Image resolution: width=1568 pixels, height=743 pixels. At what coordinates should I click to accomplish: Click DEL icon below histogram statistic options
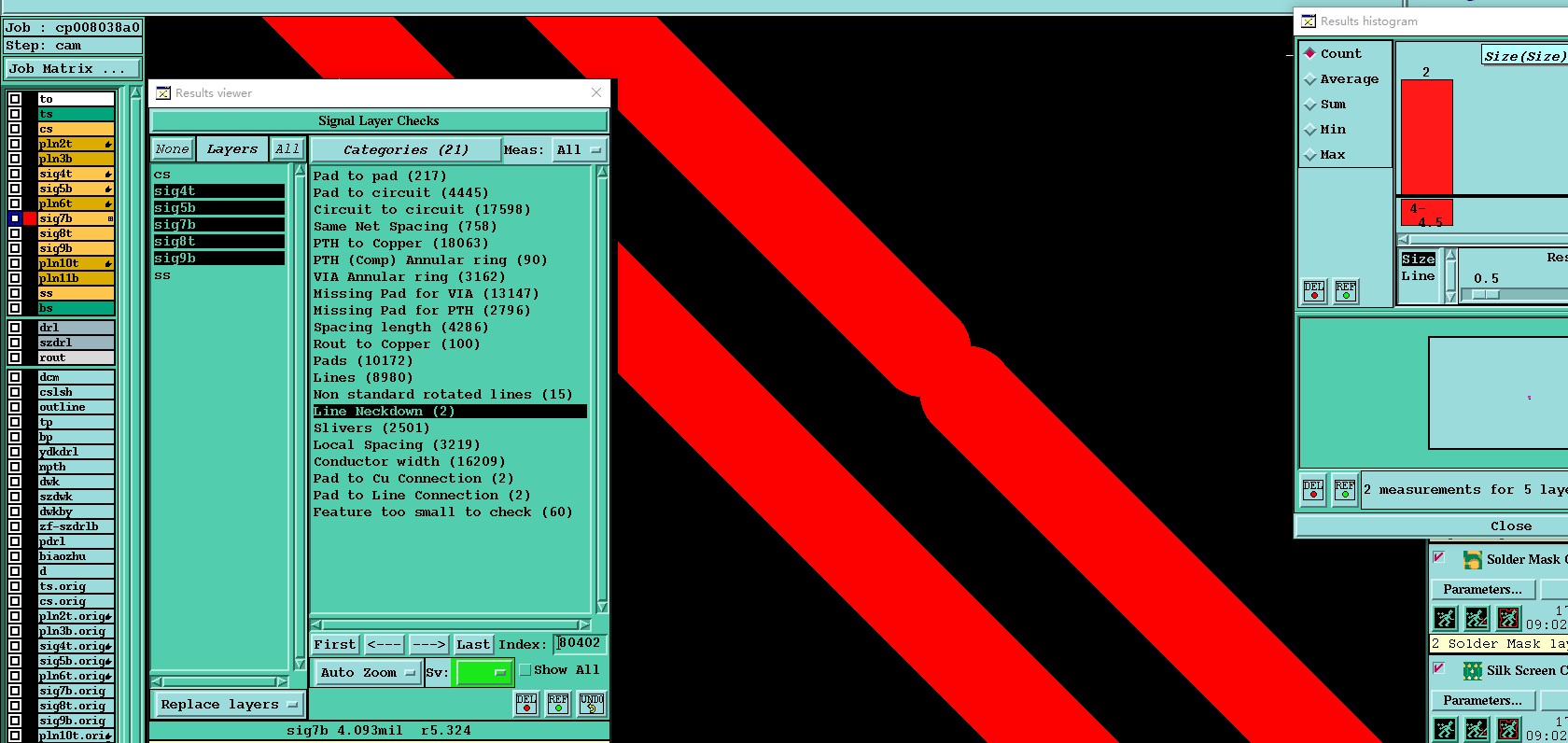point(1314,291)
